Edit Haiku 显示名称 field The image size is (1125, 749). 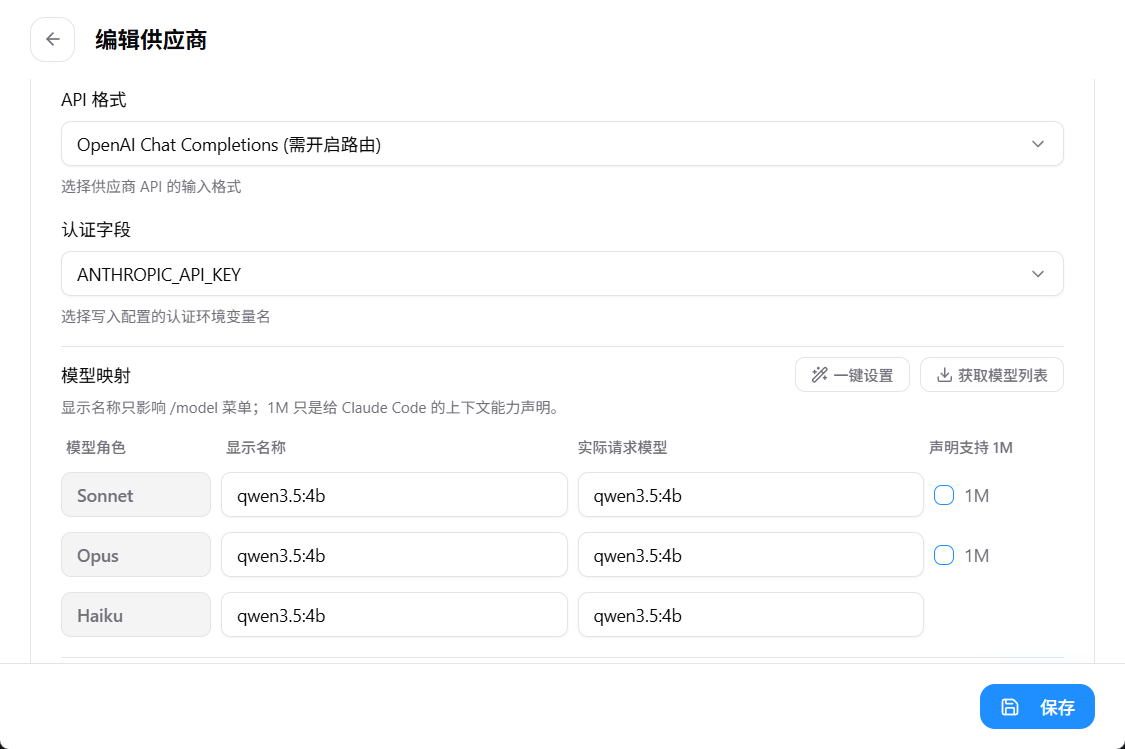[x=394, y=615]
